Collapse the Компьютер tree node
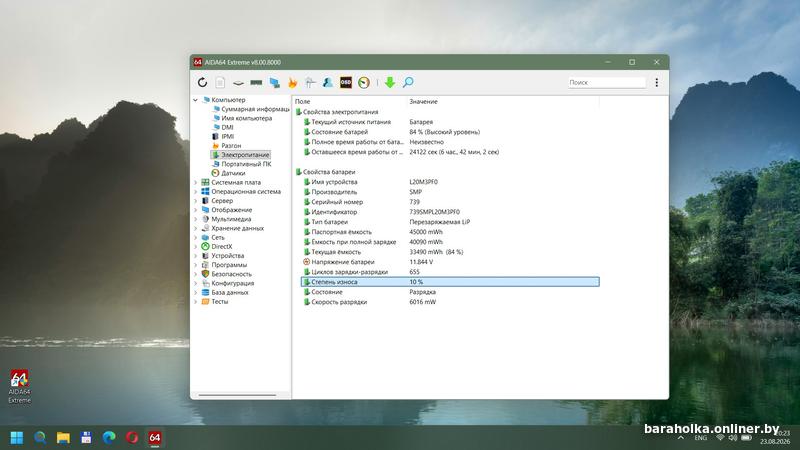The height and width of the screenshot is (450, 800). [x=195, y=100]
